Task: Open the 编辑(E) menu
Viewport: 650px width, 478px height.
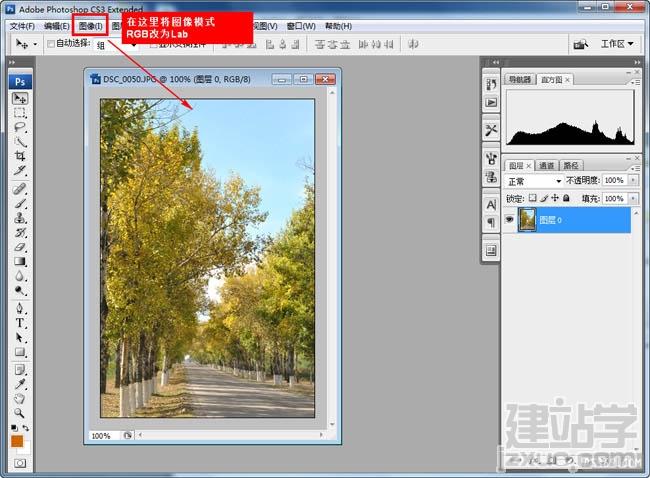Action: point(57,26)
